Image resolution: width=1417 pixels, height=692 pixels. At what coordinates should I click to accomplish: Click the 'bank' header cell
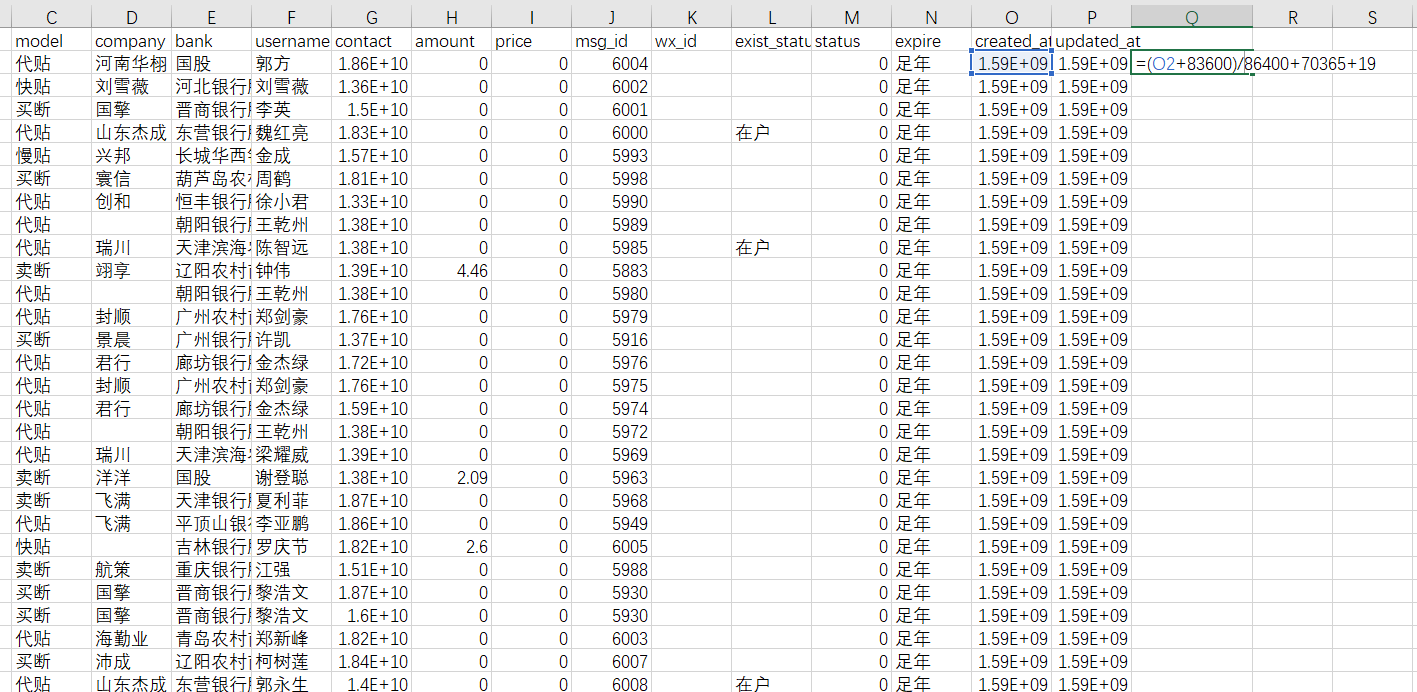(x=212, y=41)
